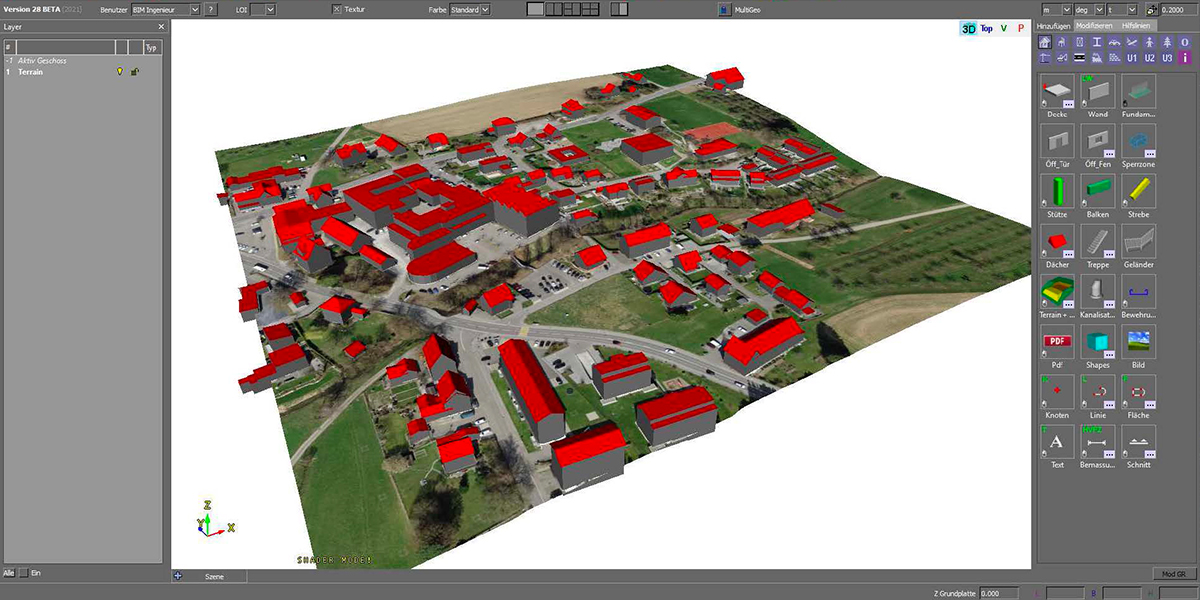Click the Z Grundplatte input field
Screen dimensions: 1200x600
tap(1000, 593)
